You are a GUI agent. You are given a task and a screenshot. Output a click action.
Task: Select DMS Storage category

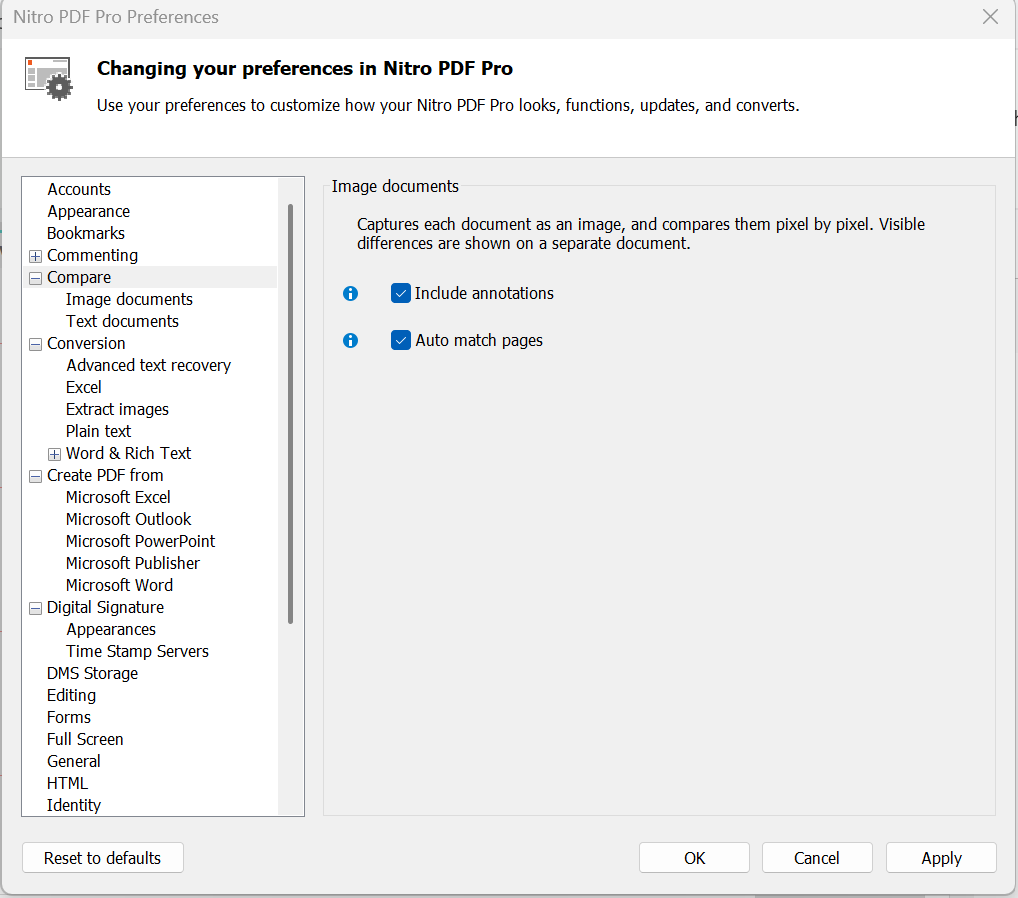tap(92, 673)
